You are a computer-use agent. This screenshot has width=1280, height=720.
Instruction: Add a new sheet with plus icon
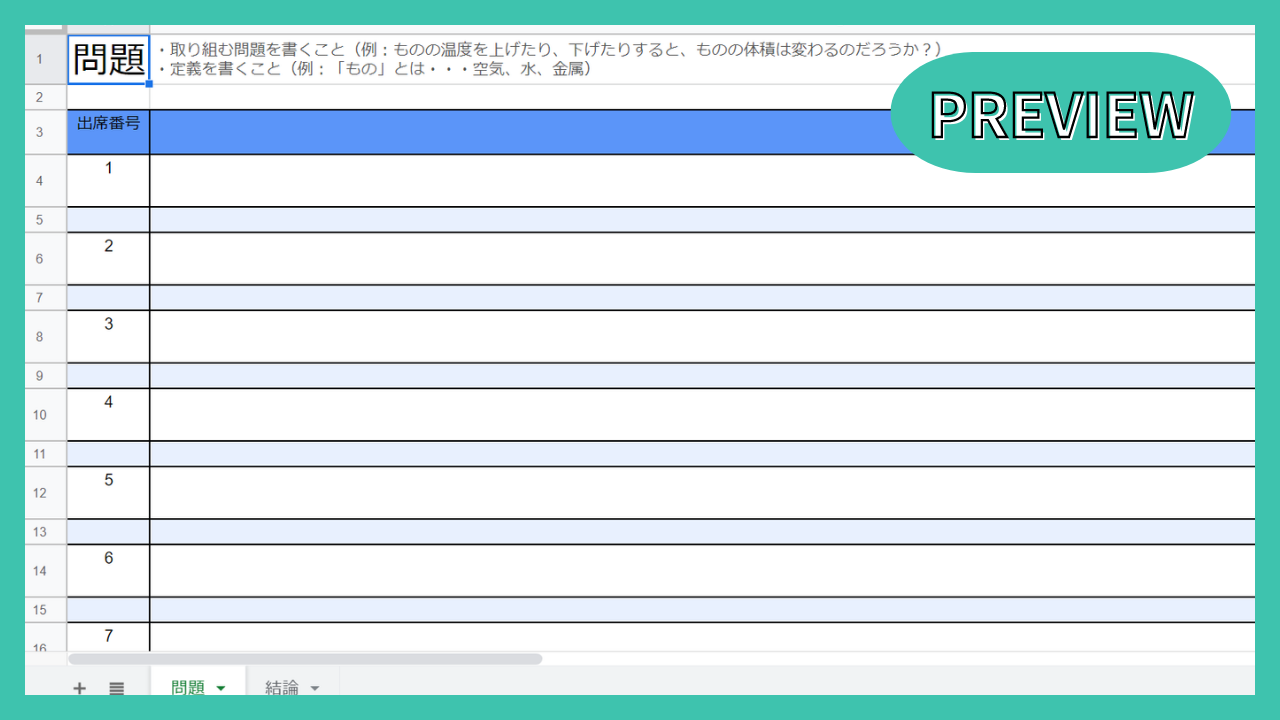(80, 688)
